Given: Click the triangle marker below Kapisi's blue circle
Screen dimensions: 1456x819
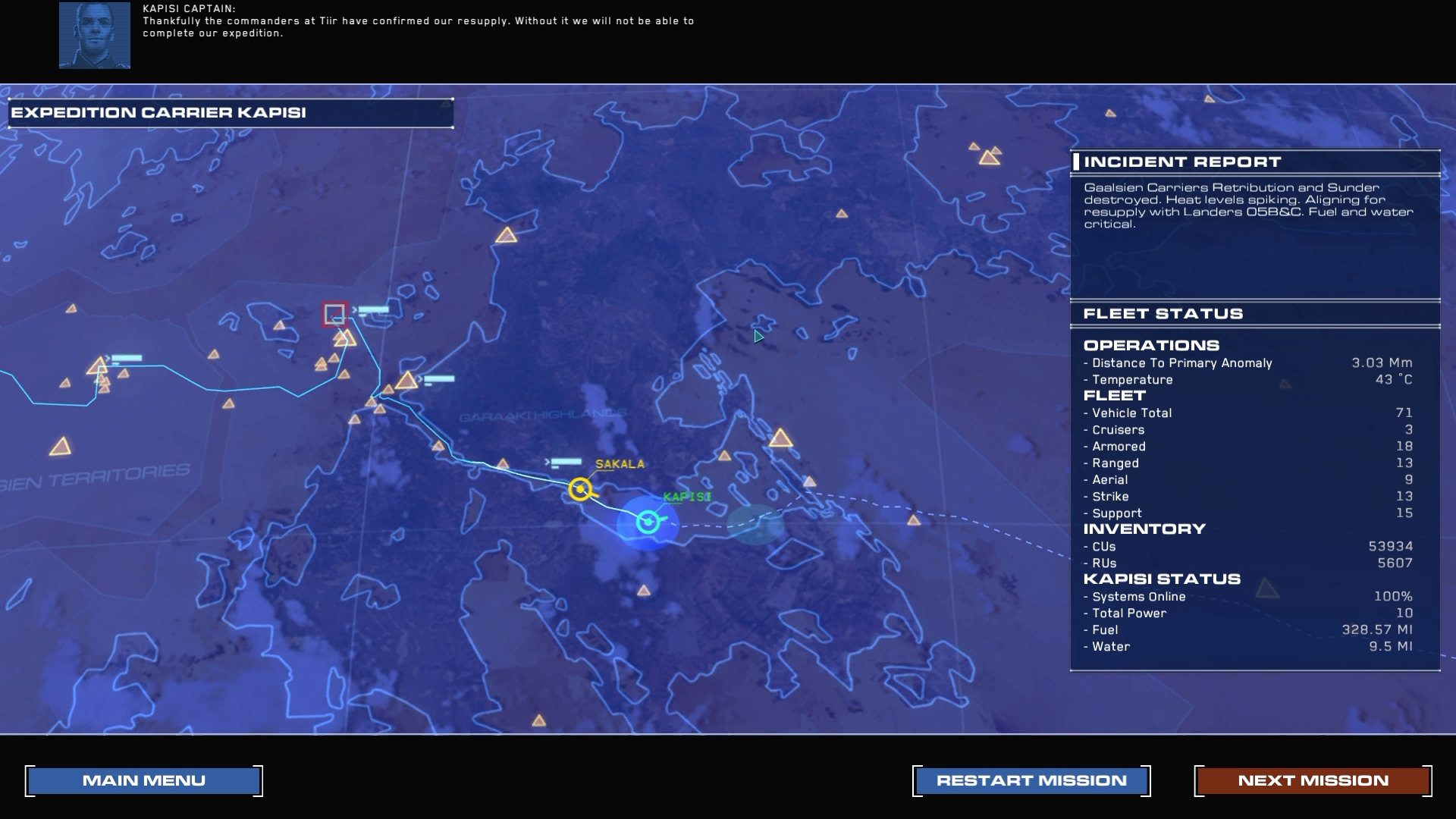Looking at the screenshot, I should (x=643, y=591).
